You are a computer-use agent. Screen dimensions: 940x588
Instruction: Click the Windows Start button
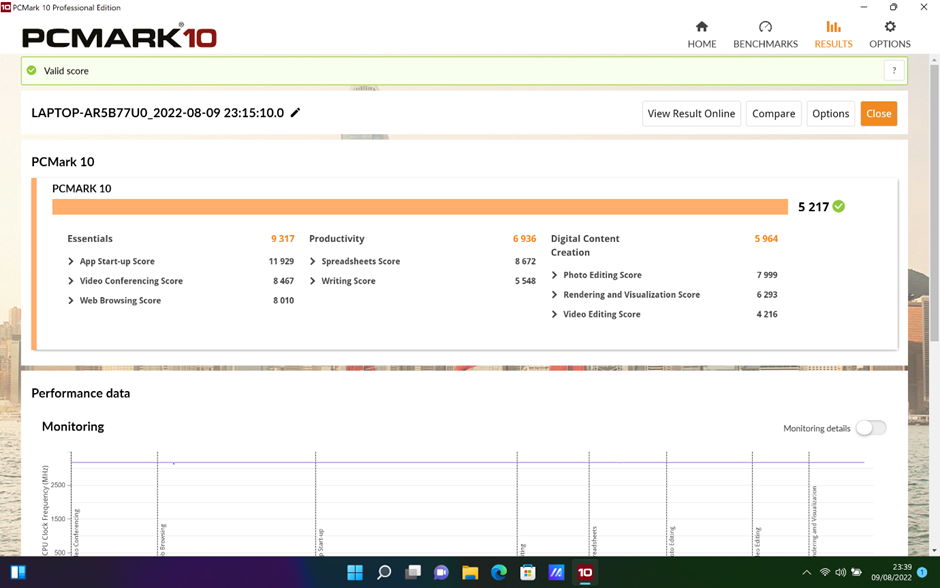point(355,573)
